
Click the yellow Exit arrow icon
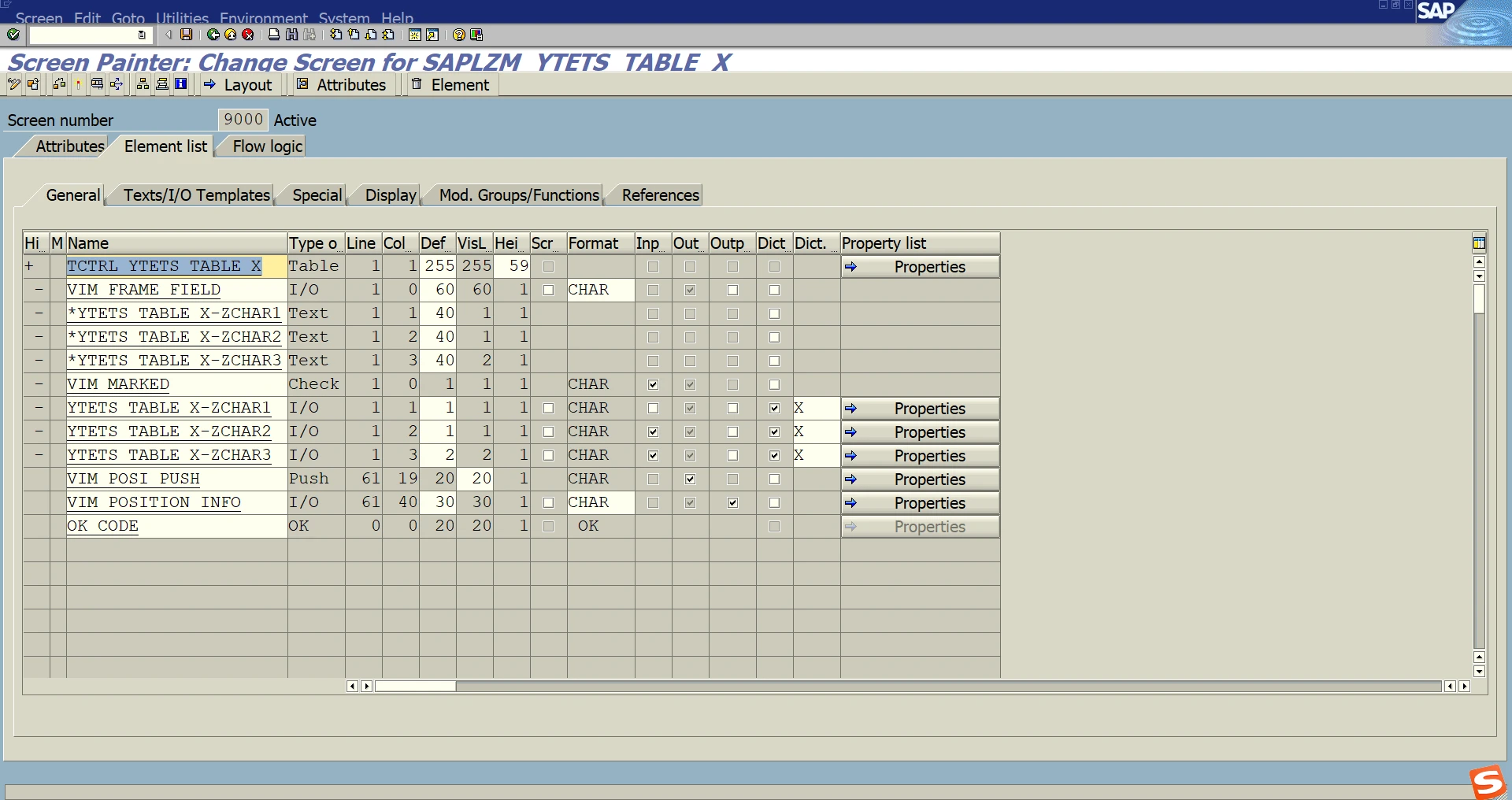(231, 35)
